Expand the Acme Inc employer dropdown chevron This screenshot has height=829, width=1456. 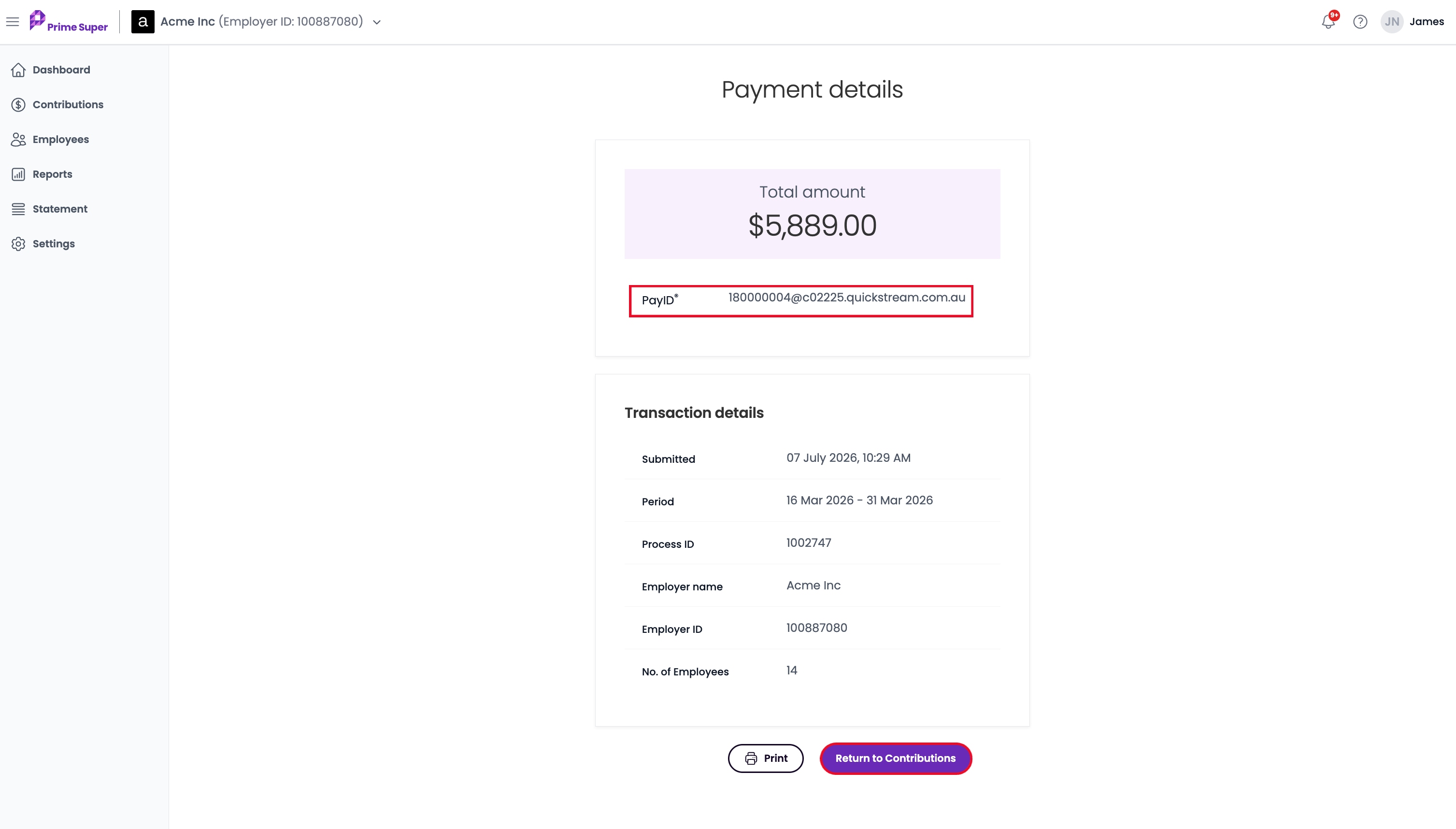coord(377,22)
